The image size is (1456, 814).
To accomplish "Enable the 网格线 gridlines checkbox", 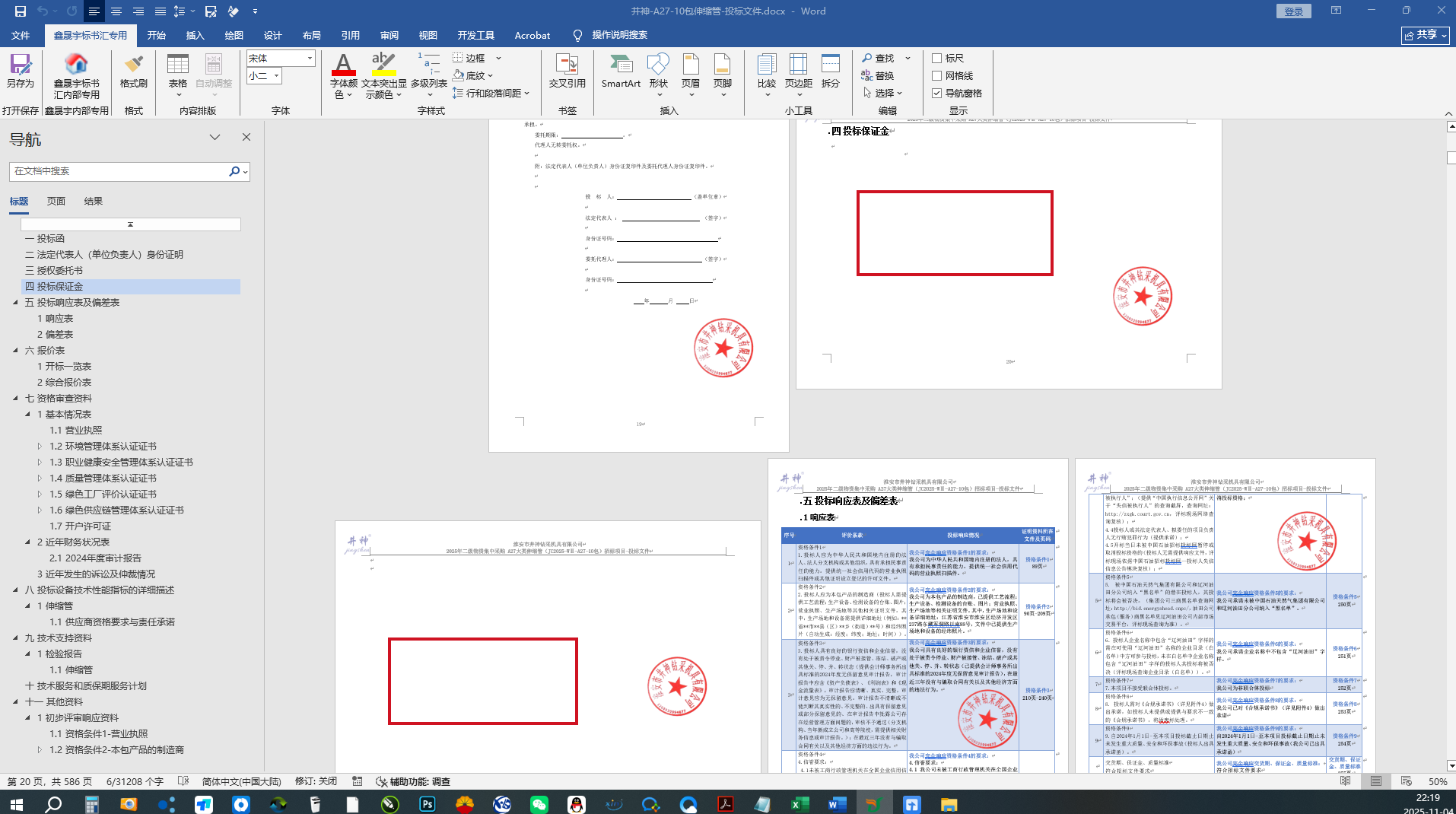I will pos(937,75).
